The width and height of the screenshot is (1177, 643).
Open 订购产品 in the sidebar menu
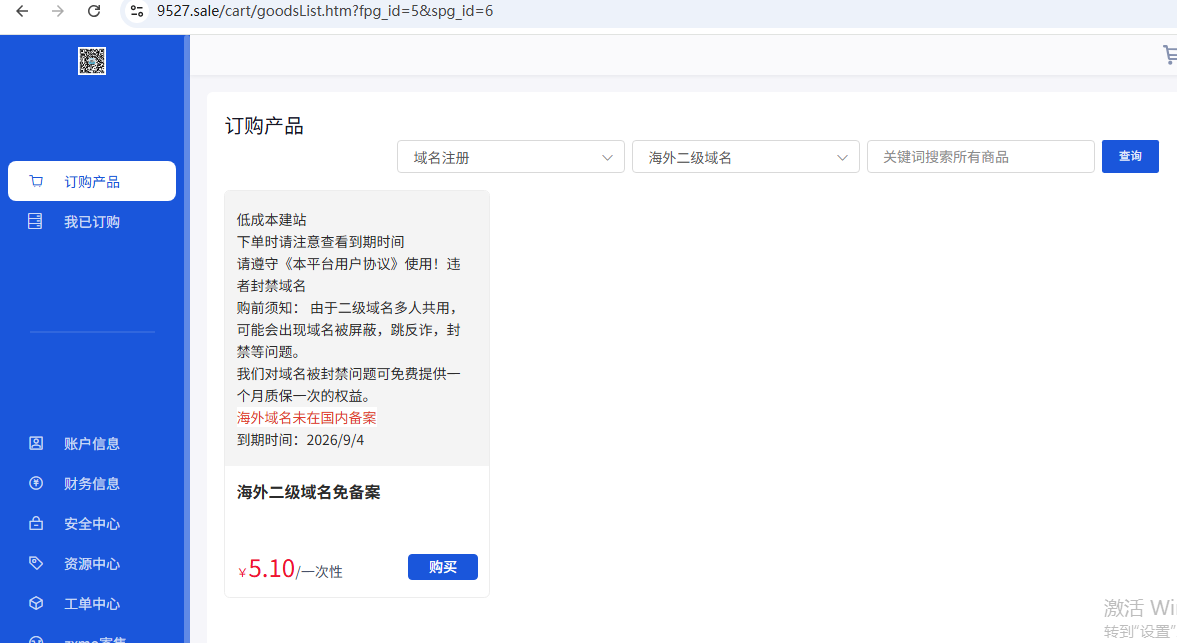[x=92, y=181]
